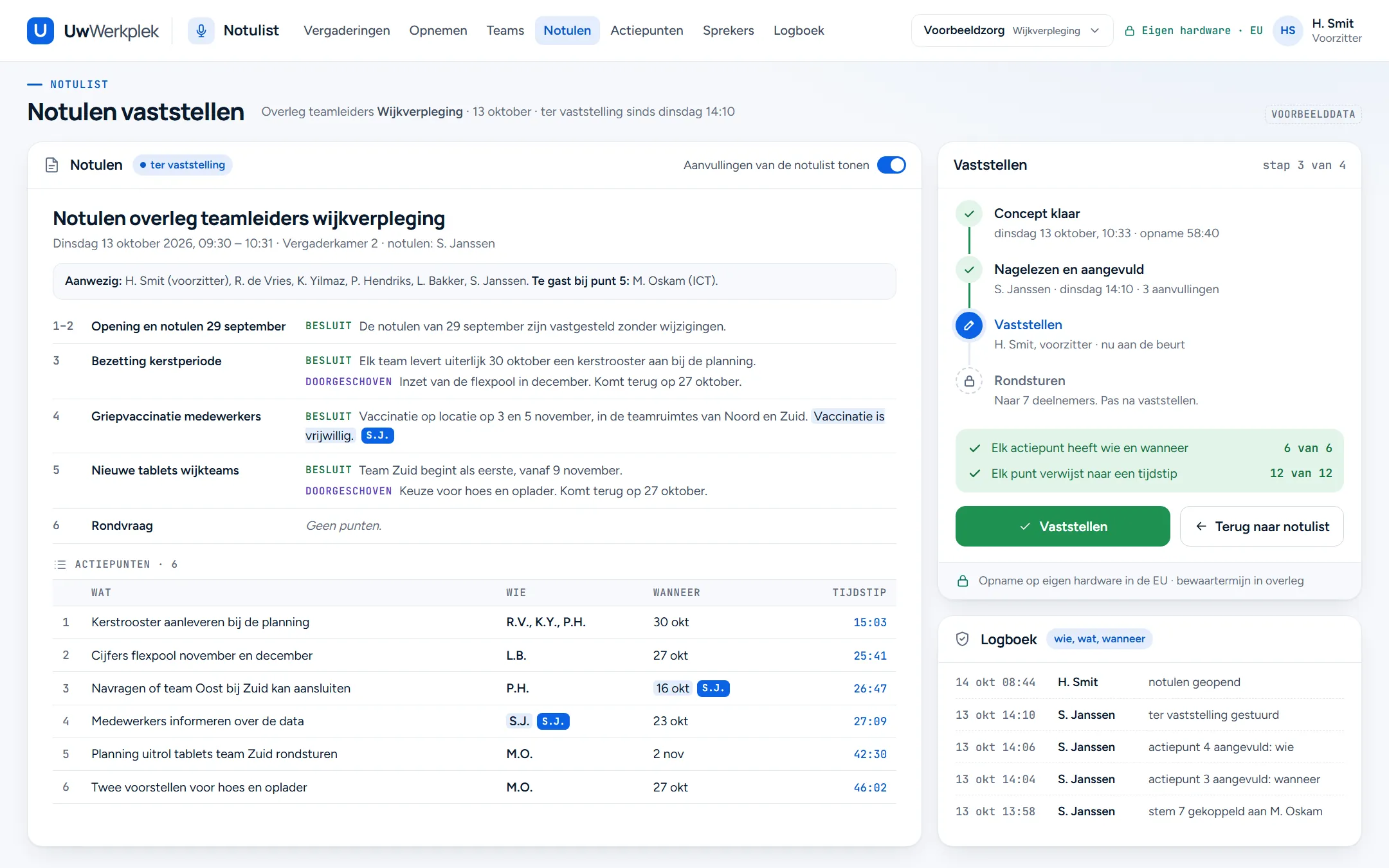Click the Notulist app name
This screenshot has width=1389, height=868.
point(251,31)
